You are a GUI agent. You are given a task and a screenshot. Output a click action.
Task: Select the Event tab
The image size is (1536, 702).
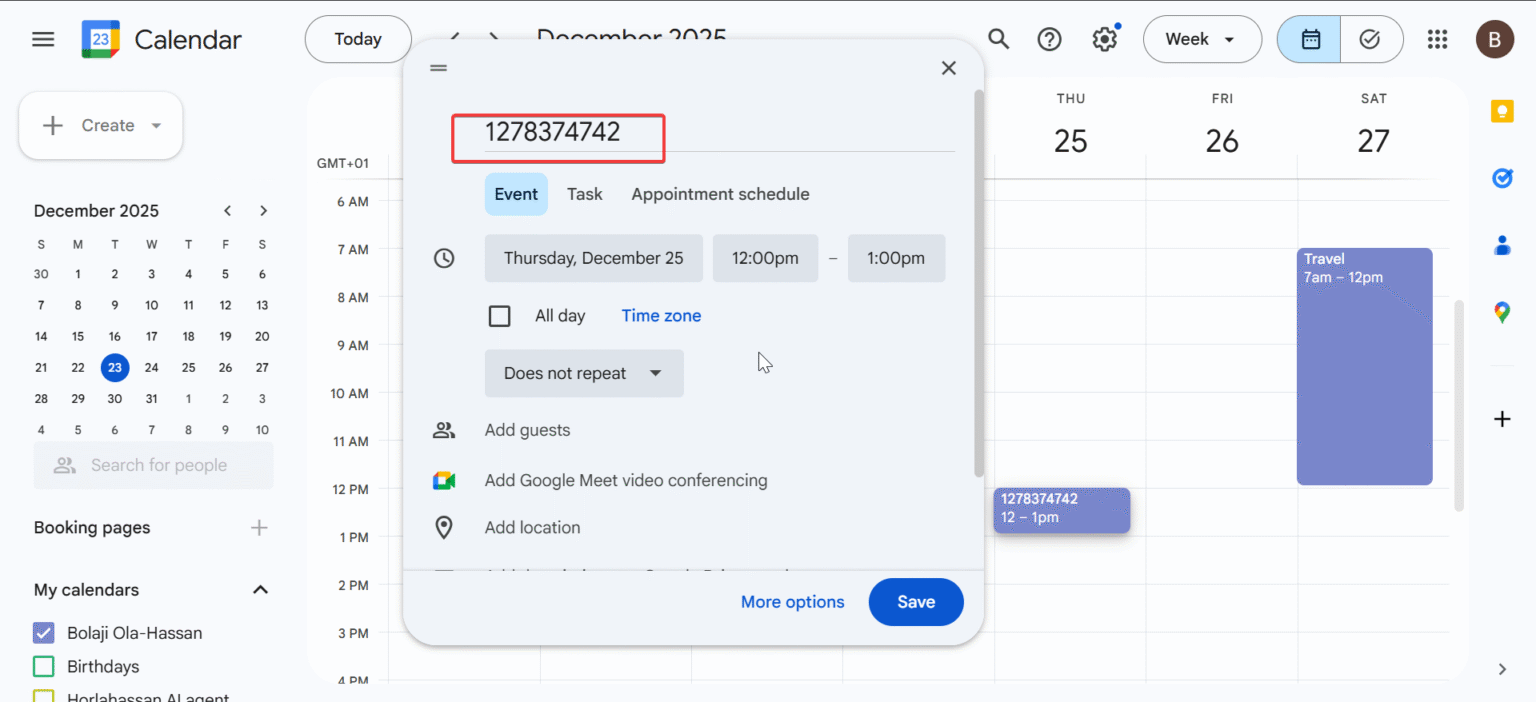(x=516, y=194)
